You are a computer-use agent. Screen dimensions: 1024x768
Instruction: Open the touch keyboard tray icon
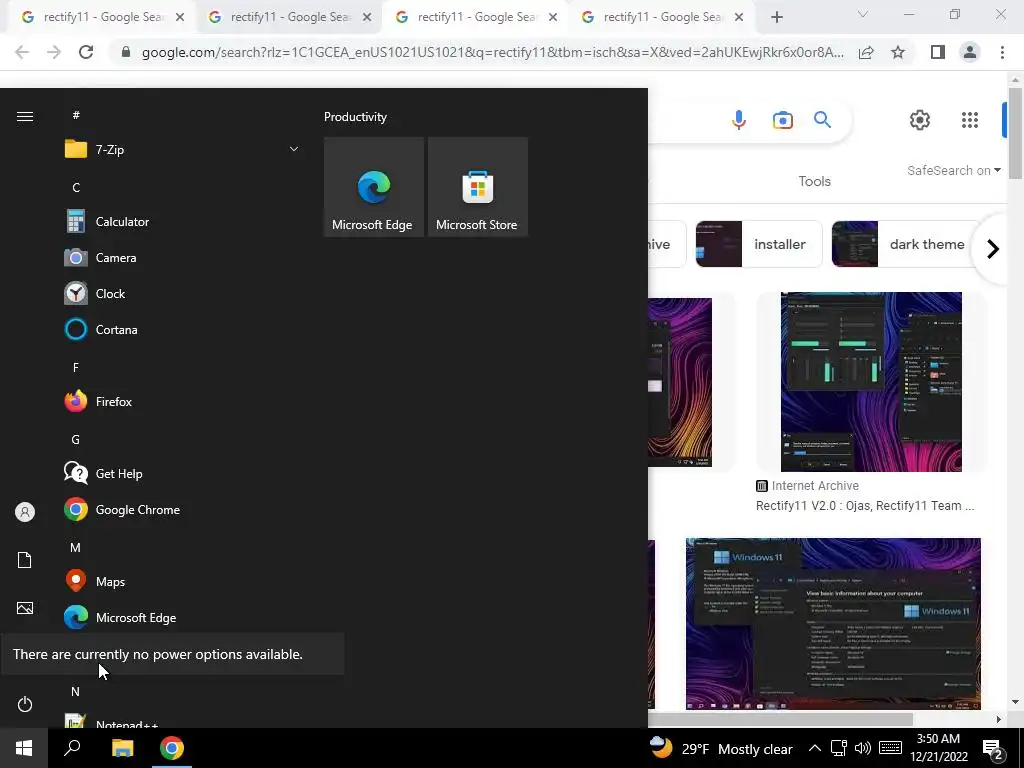tap(890, 748)
